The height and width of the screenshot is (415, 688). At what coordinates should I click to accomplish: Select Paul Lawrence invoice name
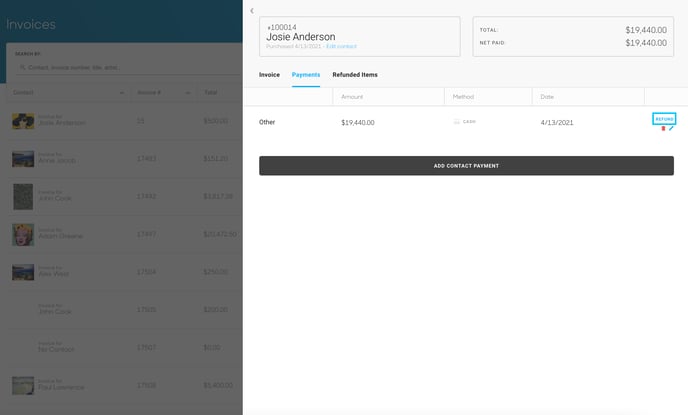coord(61,387)
